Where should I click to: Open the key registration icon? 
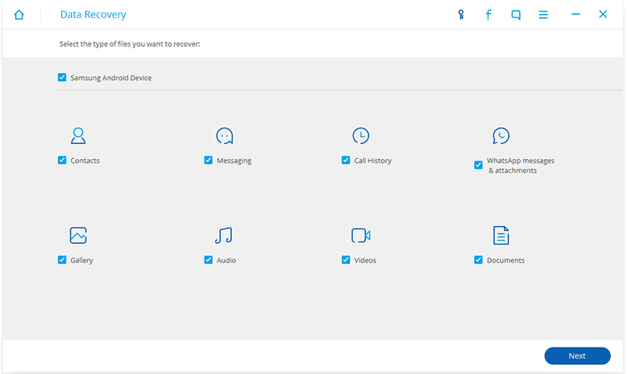[x=461, y=15]
